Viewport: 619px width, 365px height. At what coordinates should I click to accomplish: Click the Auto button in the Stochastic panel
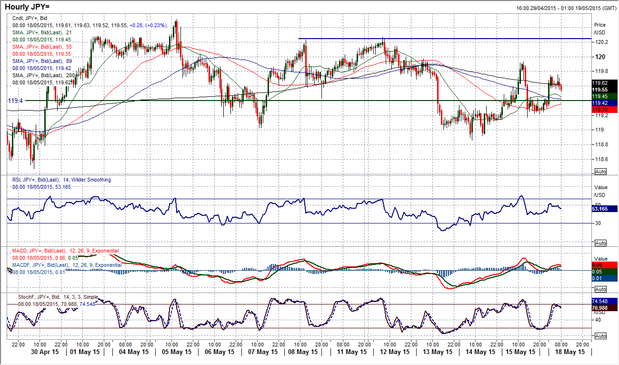pos(600,336)
